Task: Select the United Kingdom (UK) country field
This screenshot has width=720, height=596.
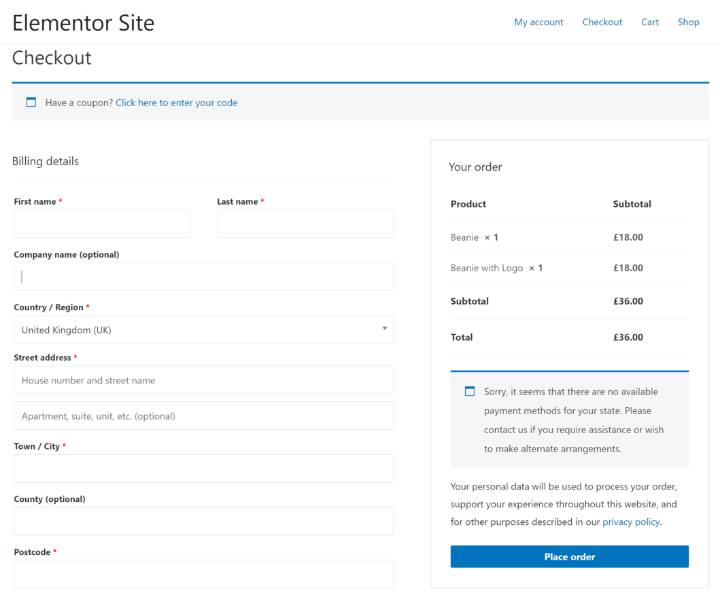Action: (x=203, y=329)
